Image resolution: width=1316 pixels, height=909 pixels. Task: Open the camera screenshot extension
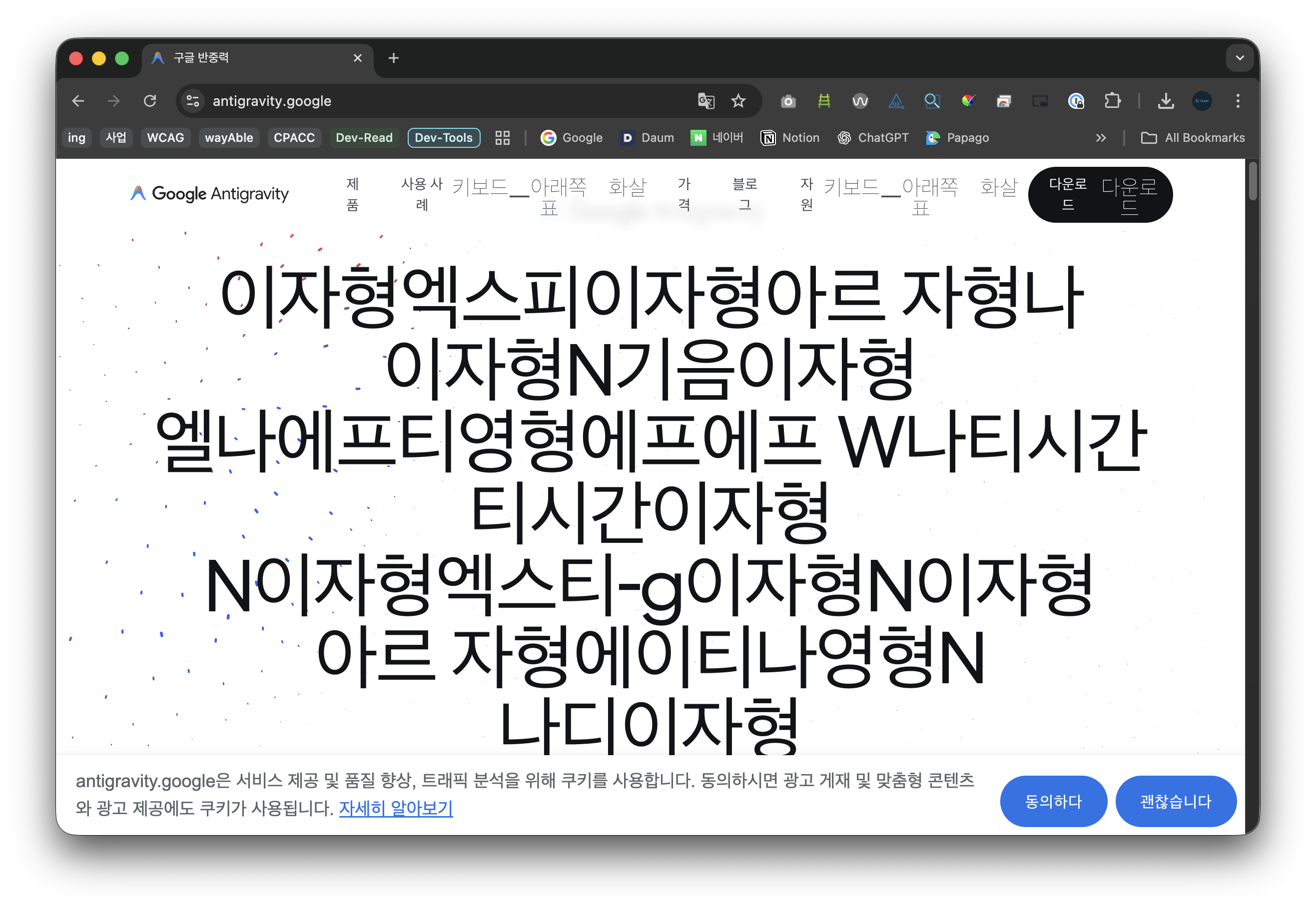pyautogui.click(x=788, y=101)
